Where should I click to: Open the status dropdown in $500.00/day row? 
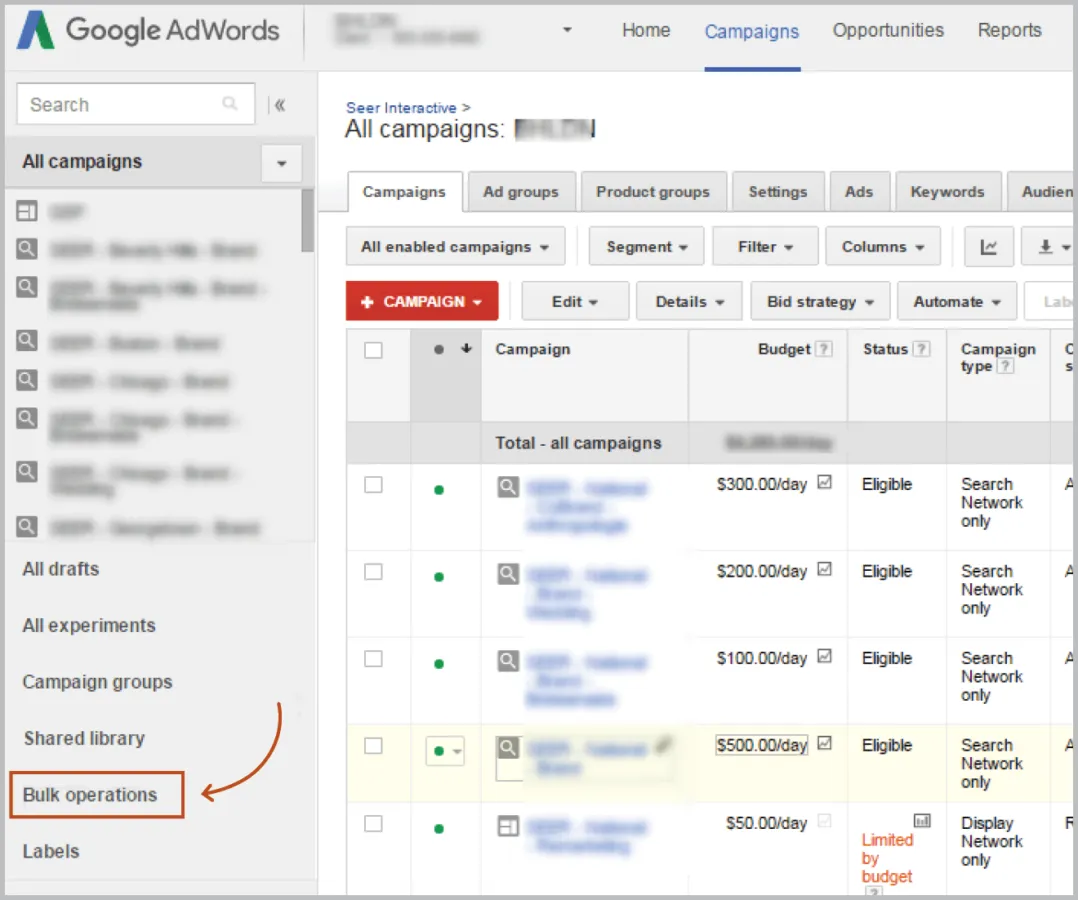click(x=445, y=751)
